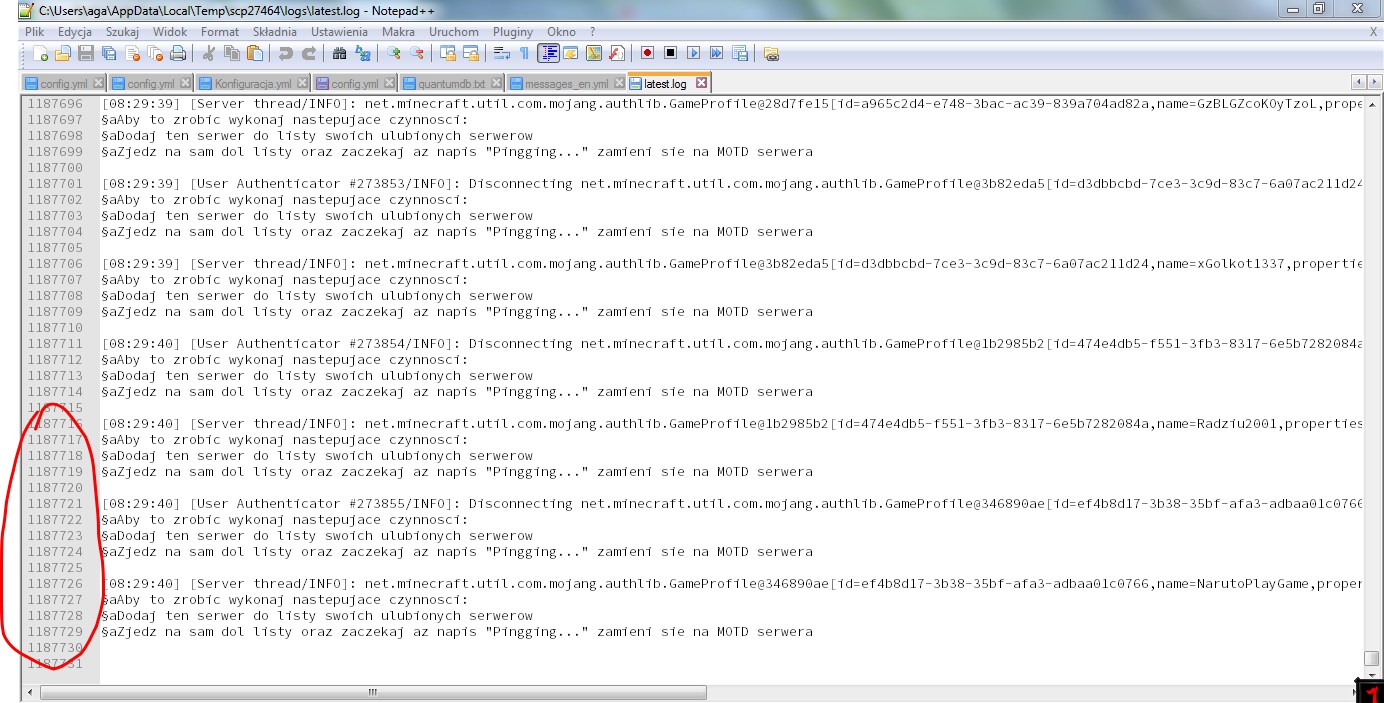Start macro recording with red dot

(x=647, y=53)
